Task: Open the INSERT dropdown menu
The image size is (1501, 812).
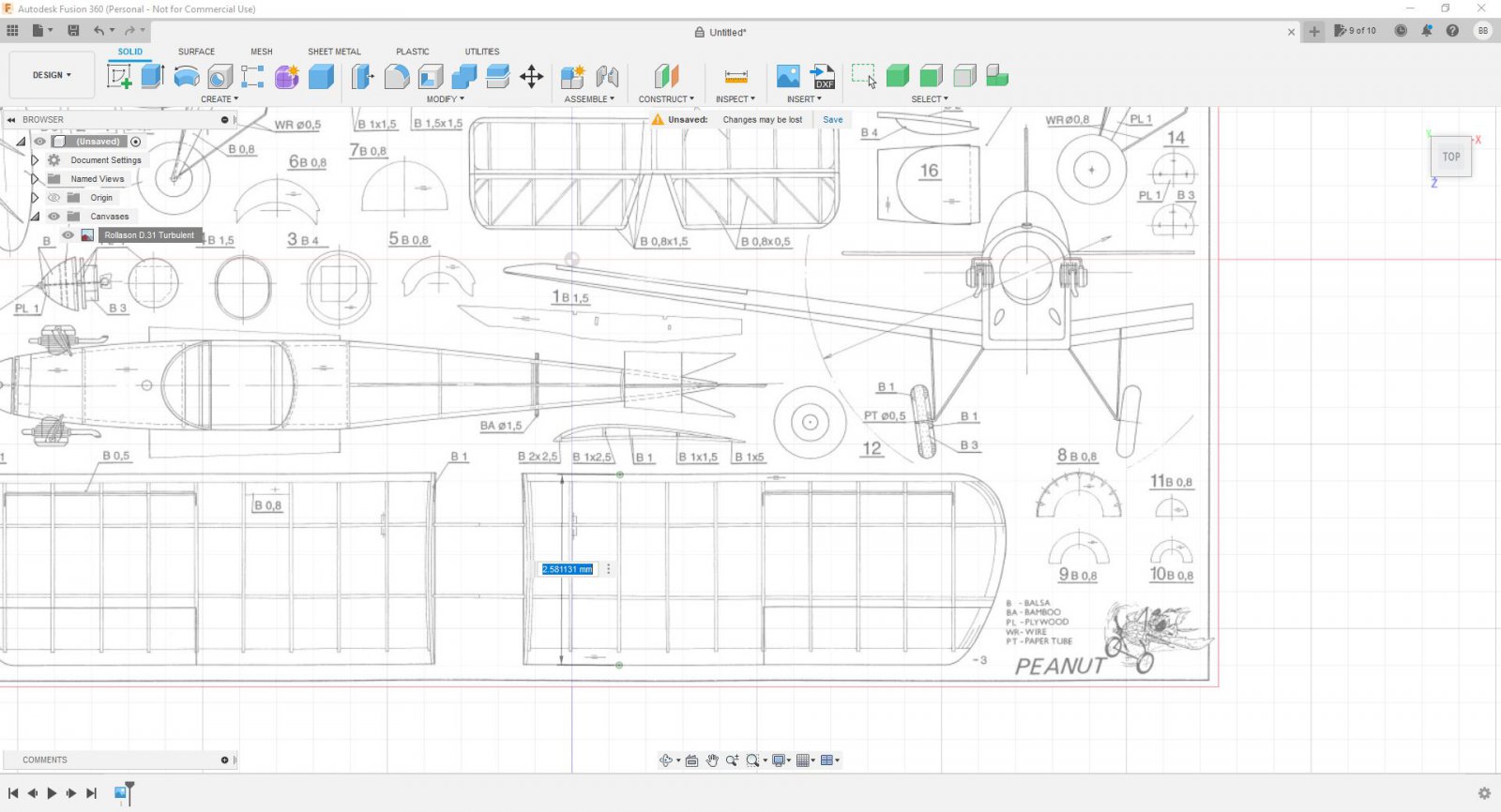Action: tap(804, 99)
